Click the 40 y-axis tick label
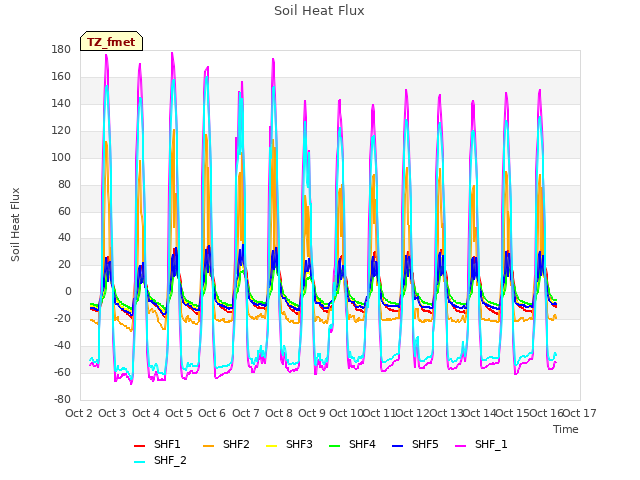This screenshot has width=640, height=480. (x=64, y=238)
